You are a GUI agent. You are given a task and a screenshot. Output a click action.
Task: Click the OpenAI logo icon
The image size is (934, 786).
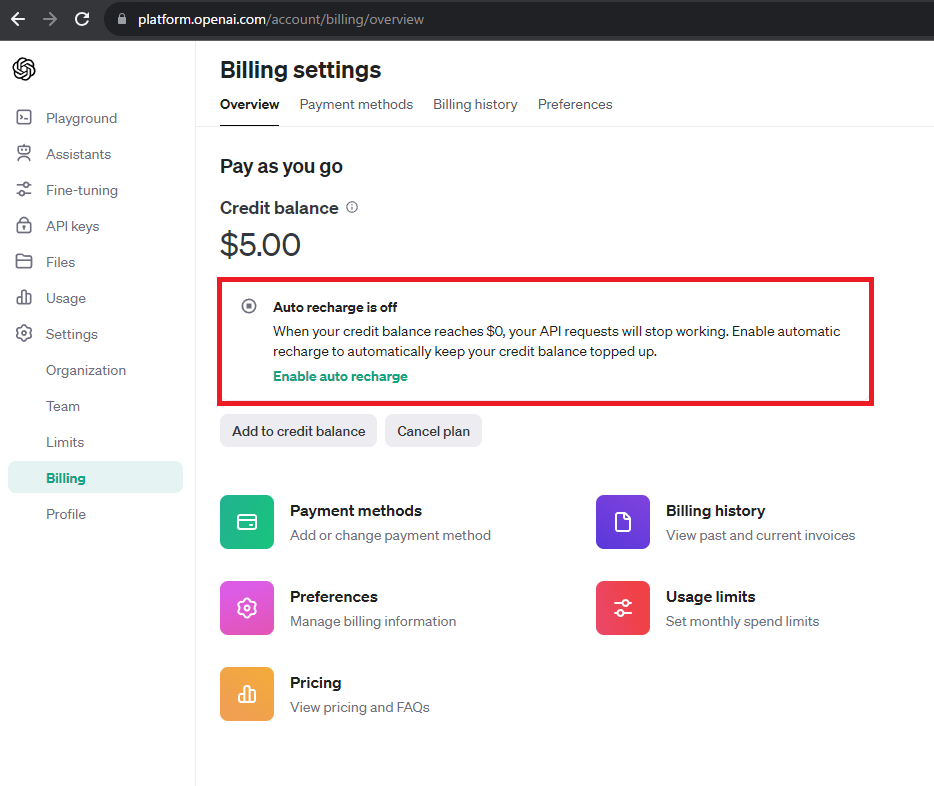pyautogui.click(x=24, y=69)
